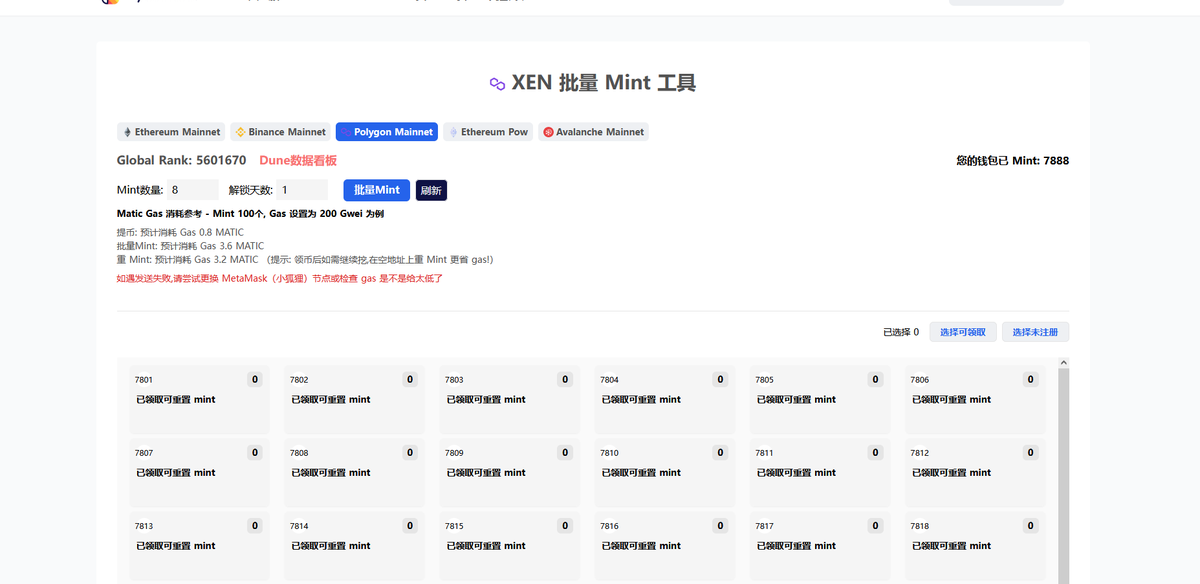Click the Global Rank: 5601670 text
Screen dimensions: 1200x584
[181, 160]
